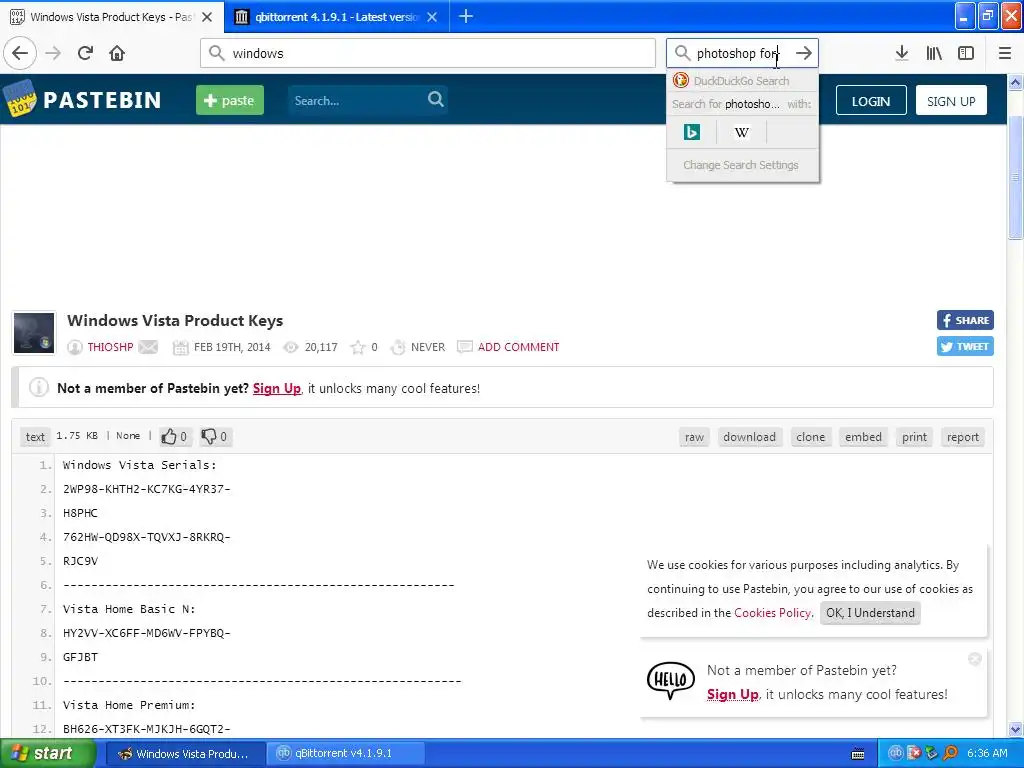Search with the Bing engine icon

(692, 133)
